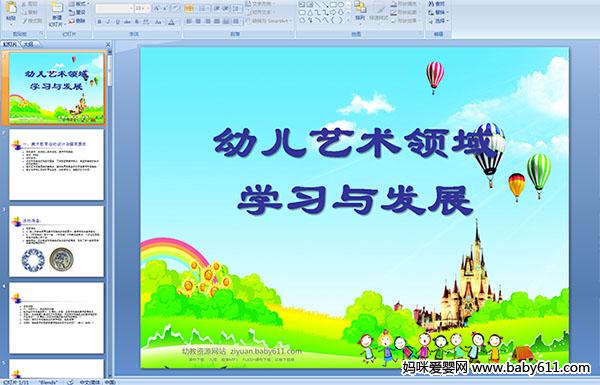Image resolution: width=600 pixels, height=385 pixels.
Task: Select the third slide thumbnail with coin images
Action: click(56, 241)
